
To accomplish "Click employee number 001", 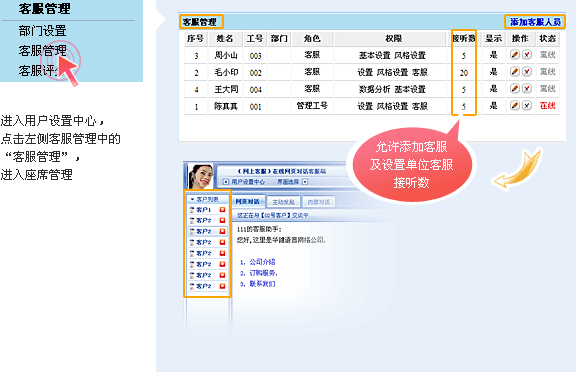I will pos(255,107).
